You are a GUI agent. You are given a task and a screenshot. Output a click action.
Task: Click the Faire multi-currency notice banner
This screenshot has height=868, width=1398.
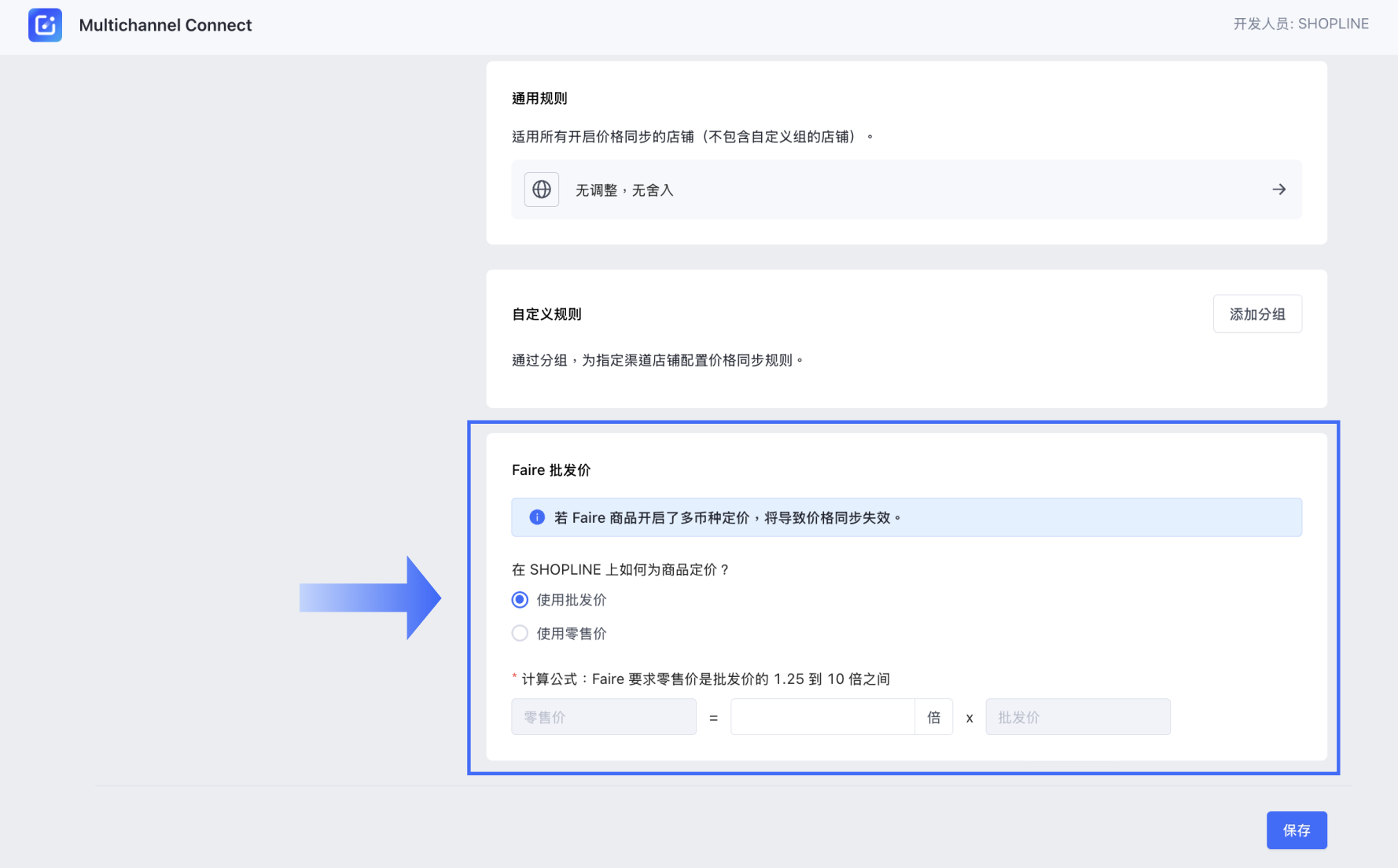[x=906, y=517]
